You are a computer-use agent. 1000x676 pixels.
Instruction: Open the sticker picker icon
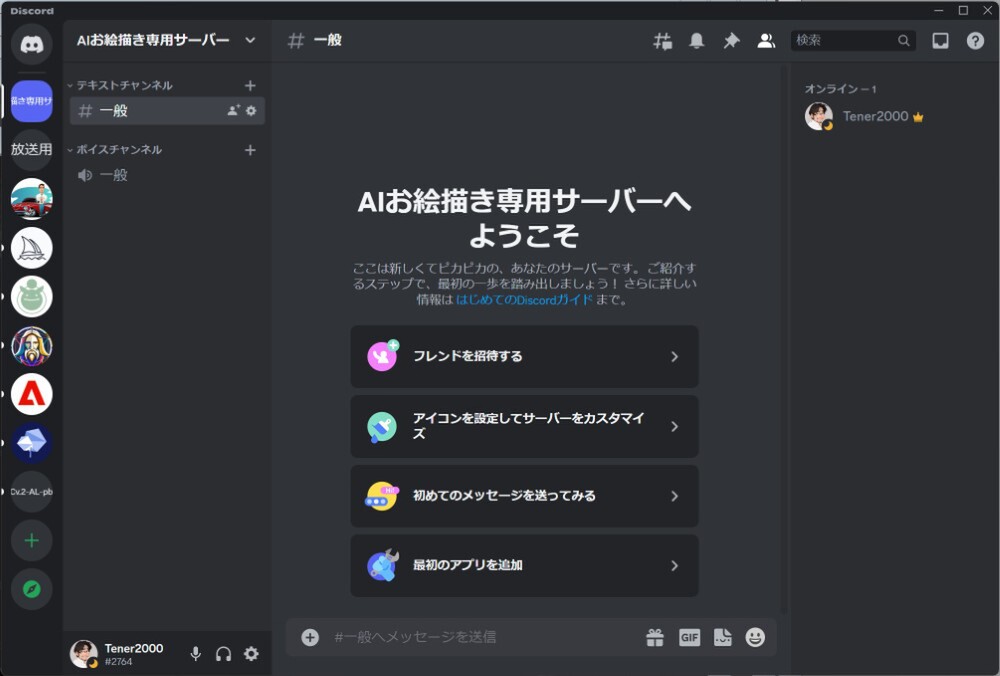[723, 637]
